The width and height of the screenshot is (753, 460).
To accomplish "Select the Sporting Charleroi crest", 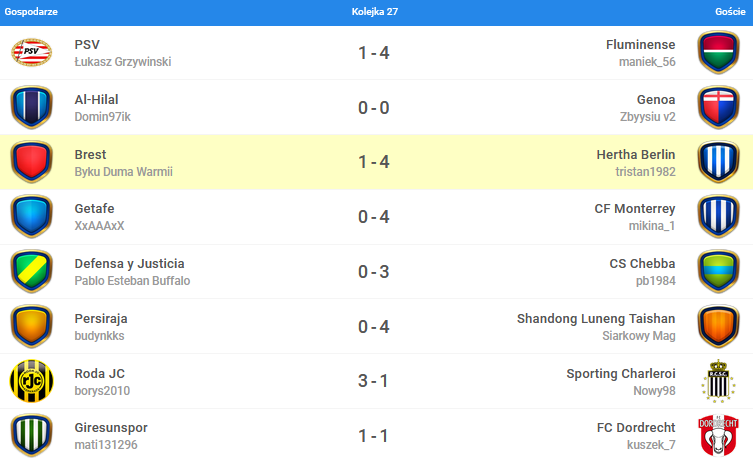I will [718, 381].
